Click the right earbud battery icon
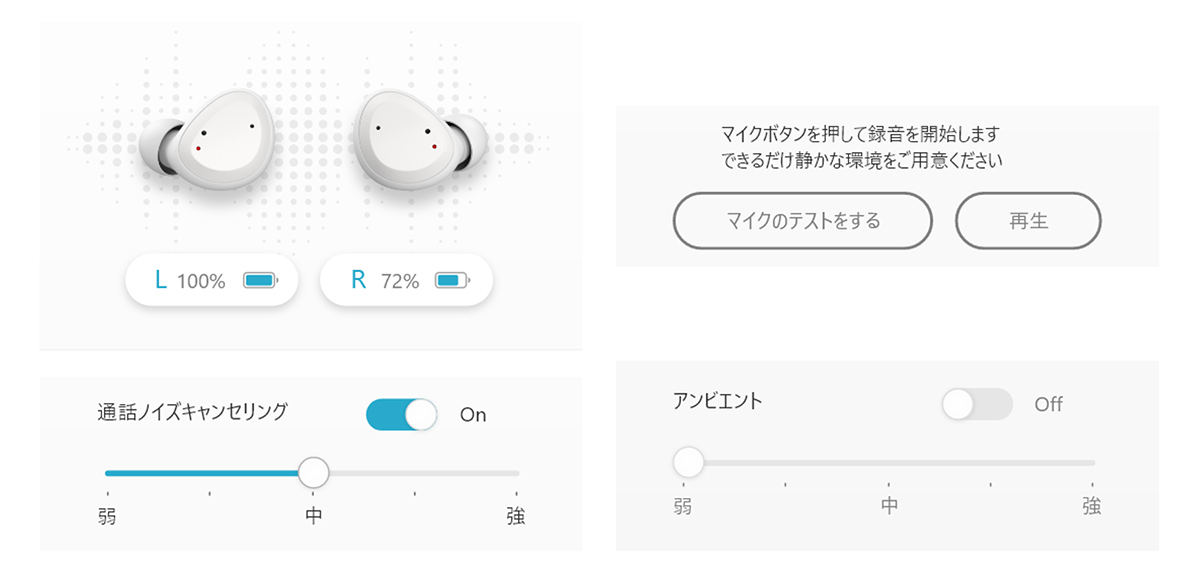1200x582 pixels. pyautogui.click(x=453, y=281)
